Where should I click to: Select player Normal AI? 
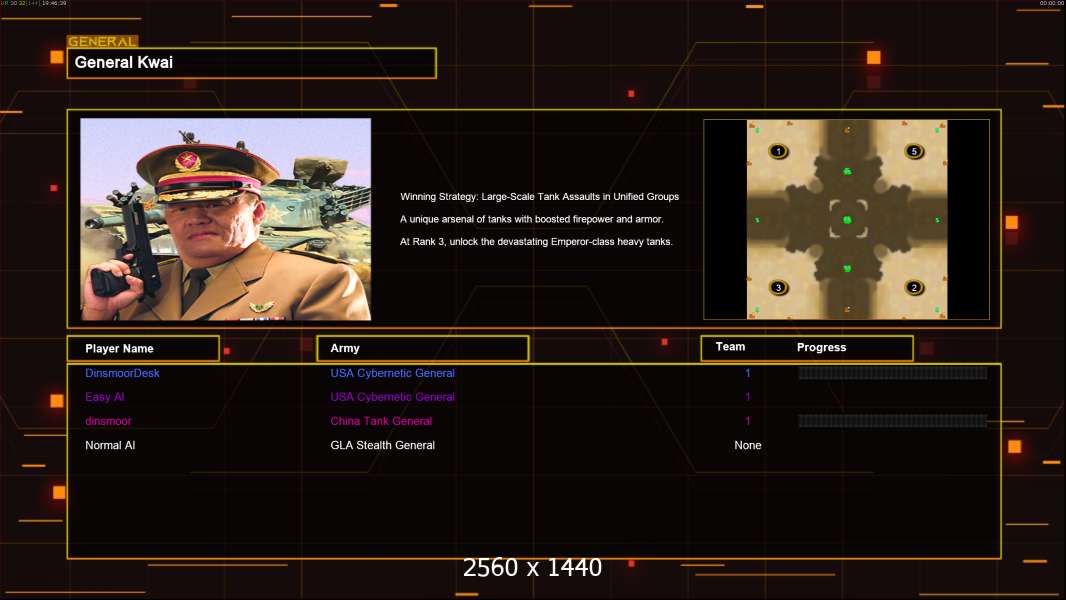pos(110,445)
